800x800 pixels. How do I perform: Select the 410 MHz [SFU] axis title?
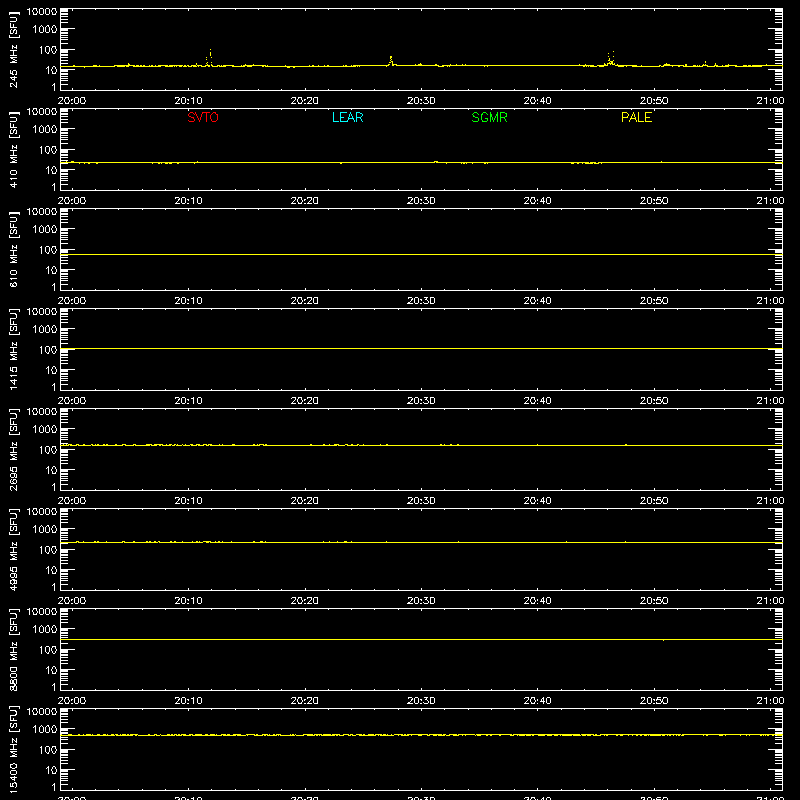pyautogui.click(x=13, y=149)
